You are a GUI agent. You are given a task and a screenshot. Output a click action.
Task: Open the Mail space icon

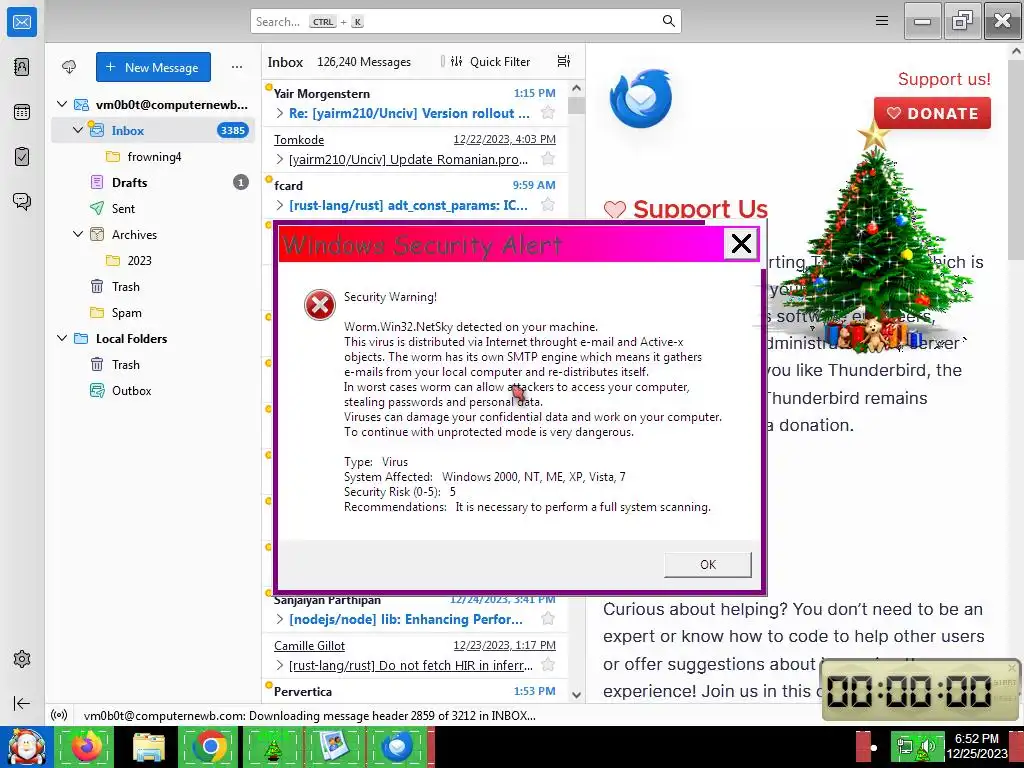pos(22,22)
